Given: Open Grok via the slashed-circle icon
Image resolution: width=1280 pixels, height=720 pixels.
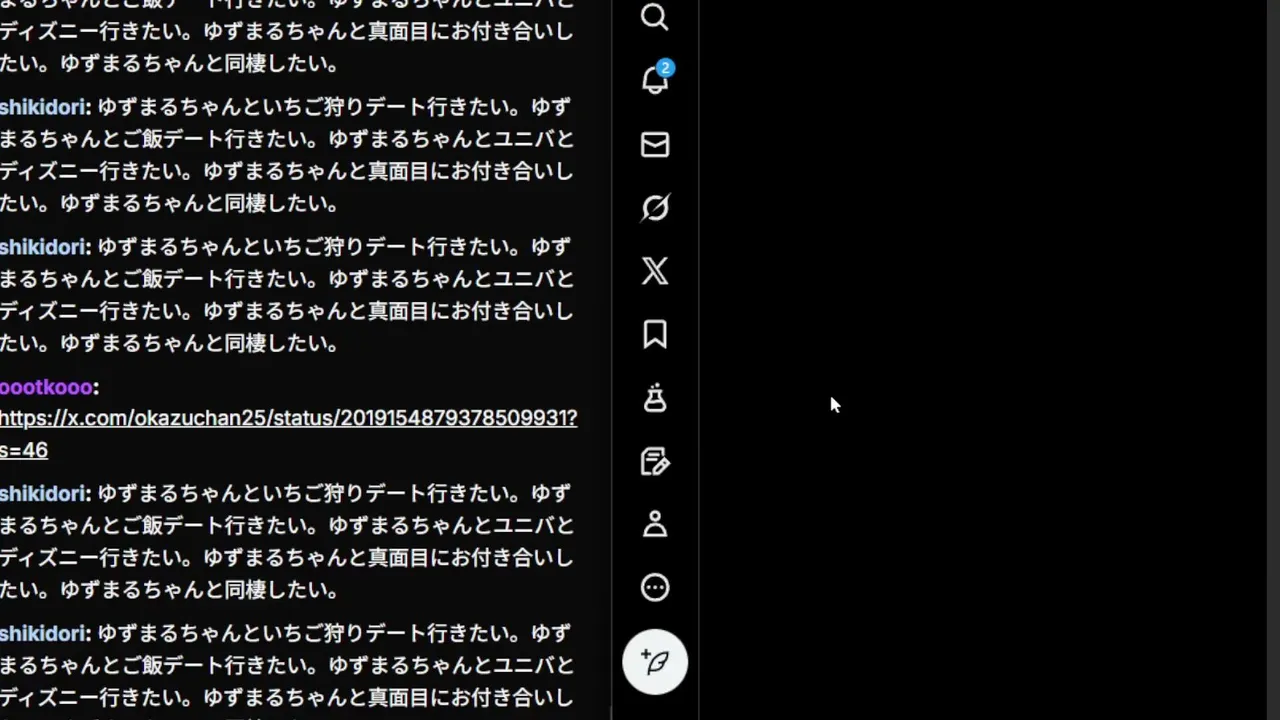Looking at the screenshot, I should click(655, 208).
